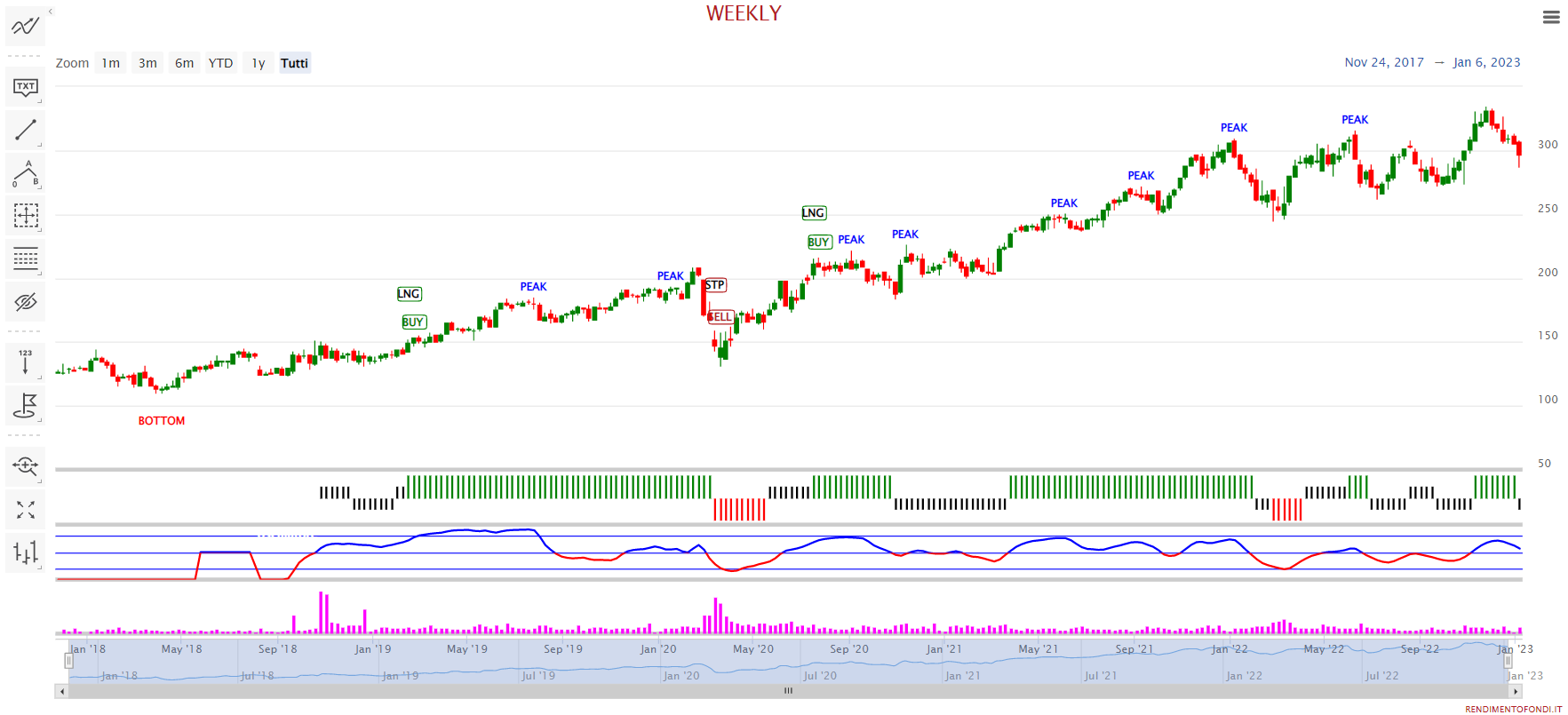Click the Nov 24, 2017 start date field
1568x715 pixels.
1383,62
